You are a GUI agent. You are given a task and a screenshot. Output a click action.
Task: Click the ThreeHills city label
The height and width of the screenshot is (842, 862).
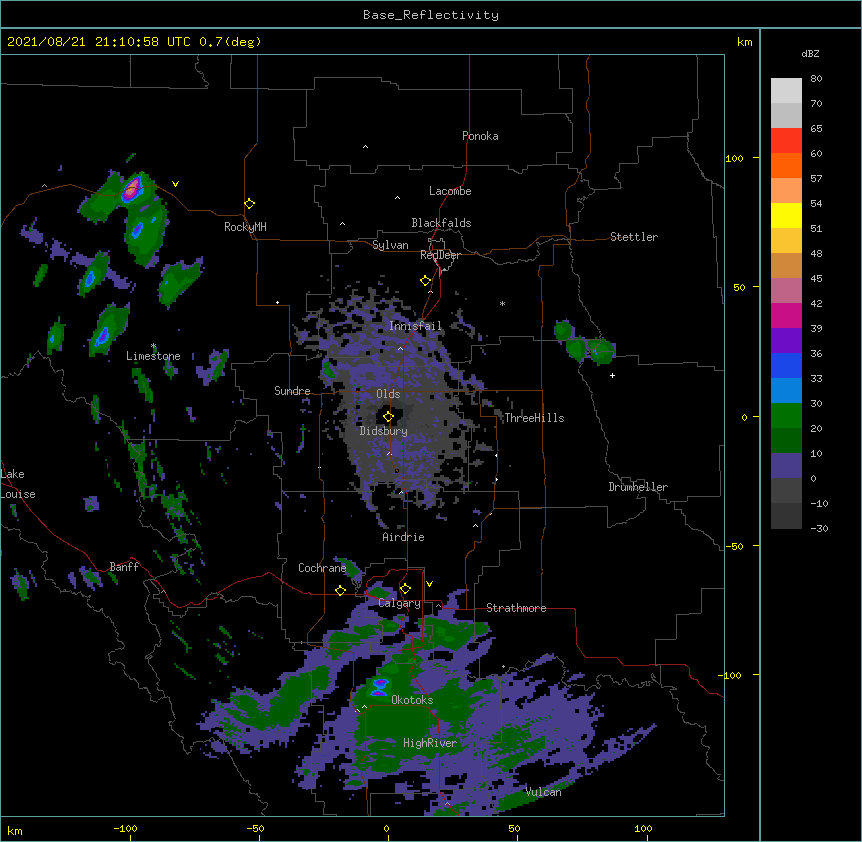point(534,418)
